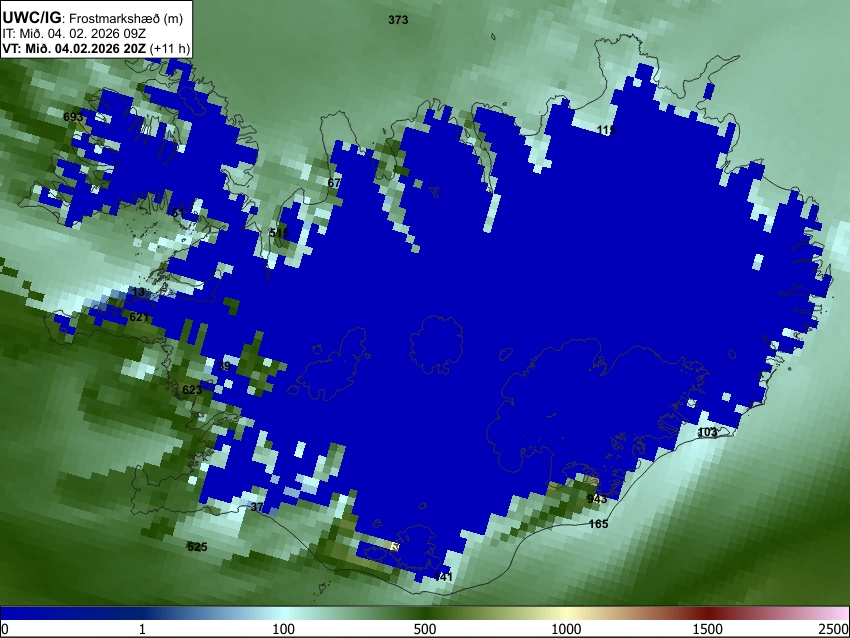The width and height of the screenshot is (850, 638).
Task: Click the 'UWC/IG: Frostmarkshæð (m)' title text
Action: 93,17
